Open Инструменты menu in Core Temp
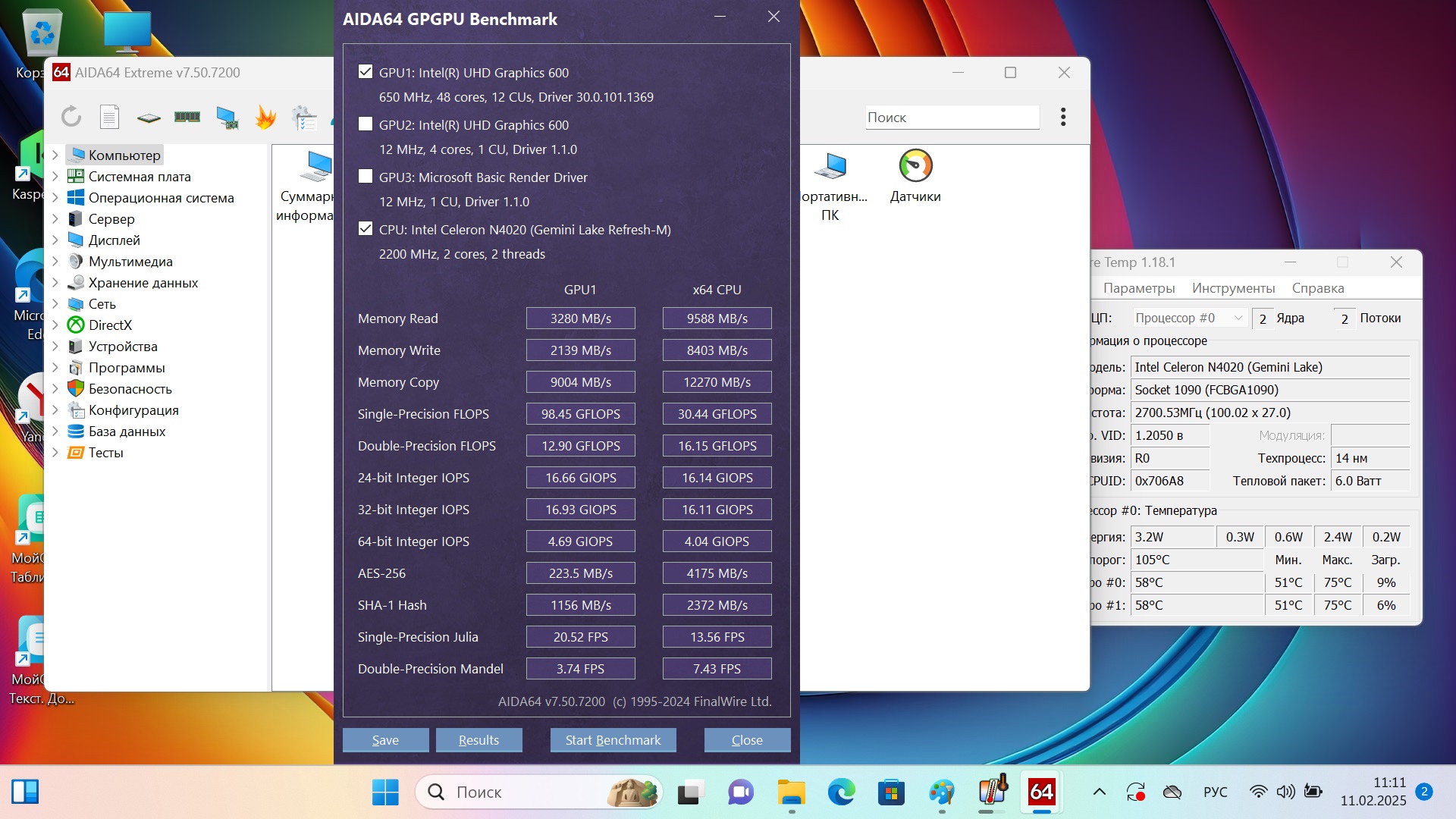The image size is (1456, 819). click(1233, 288)
